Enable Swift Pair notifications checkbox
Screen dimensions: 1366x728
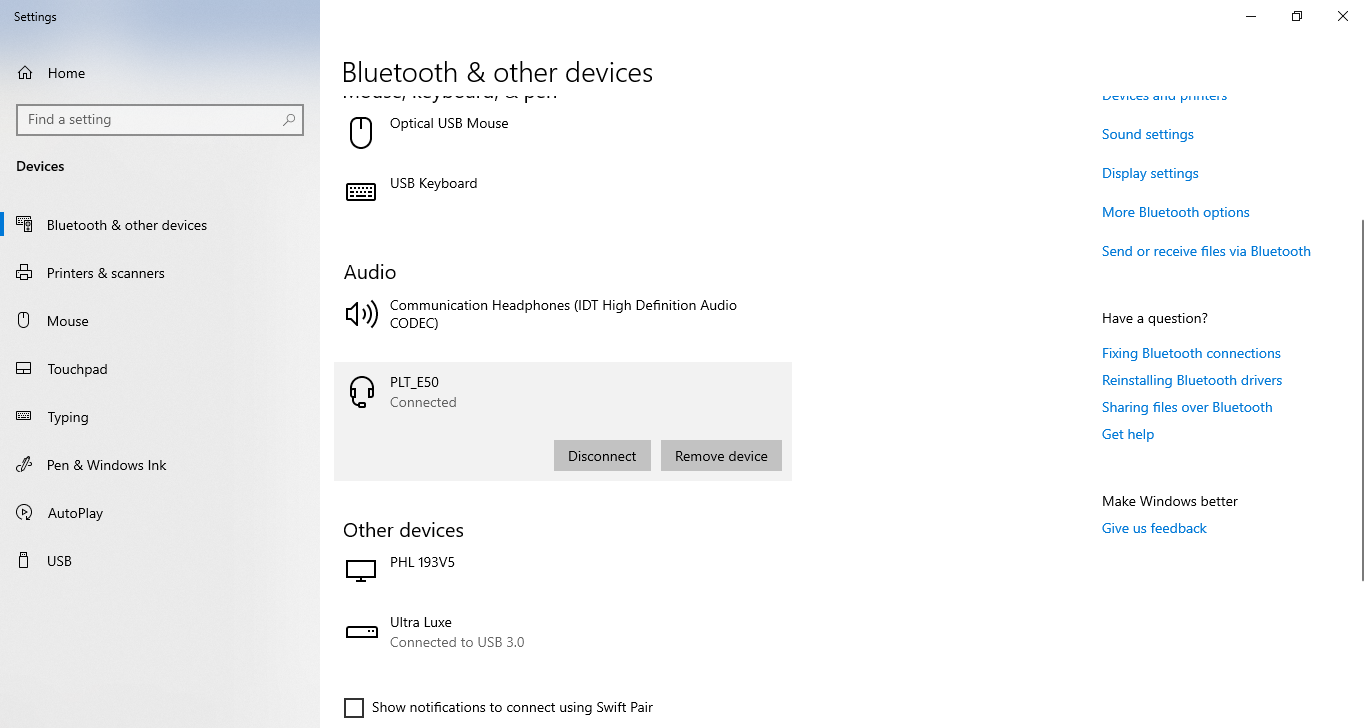pos(354,708)
